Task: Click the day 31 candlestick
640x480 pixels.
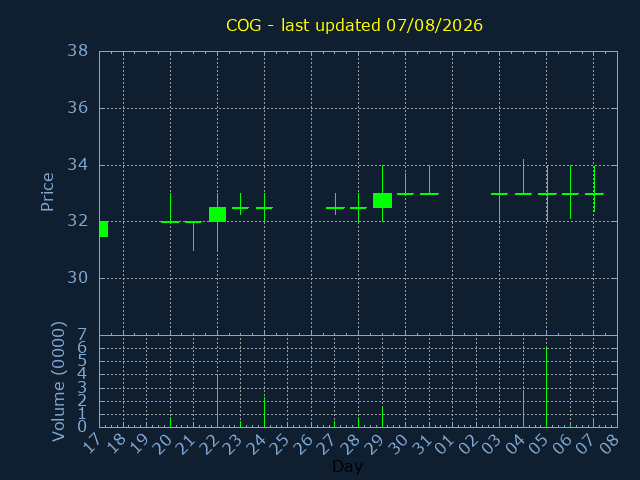Action: click(429, 180)
